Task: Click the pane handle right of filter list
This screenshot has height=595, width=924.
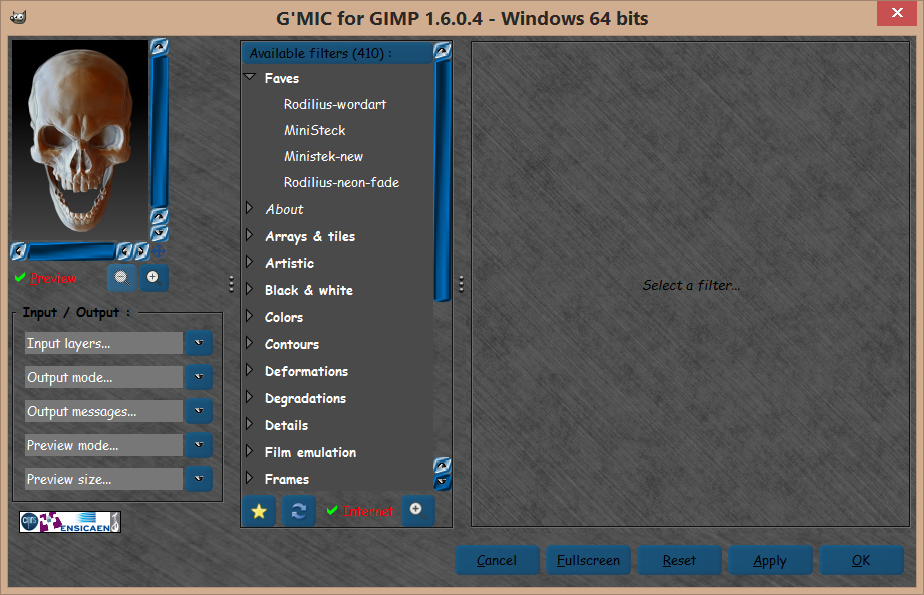Action: pos(461,285)
